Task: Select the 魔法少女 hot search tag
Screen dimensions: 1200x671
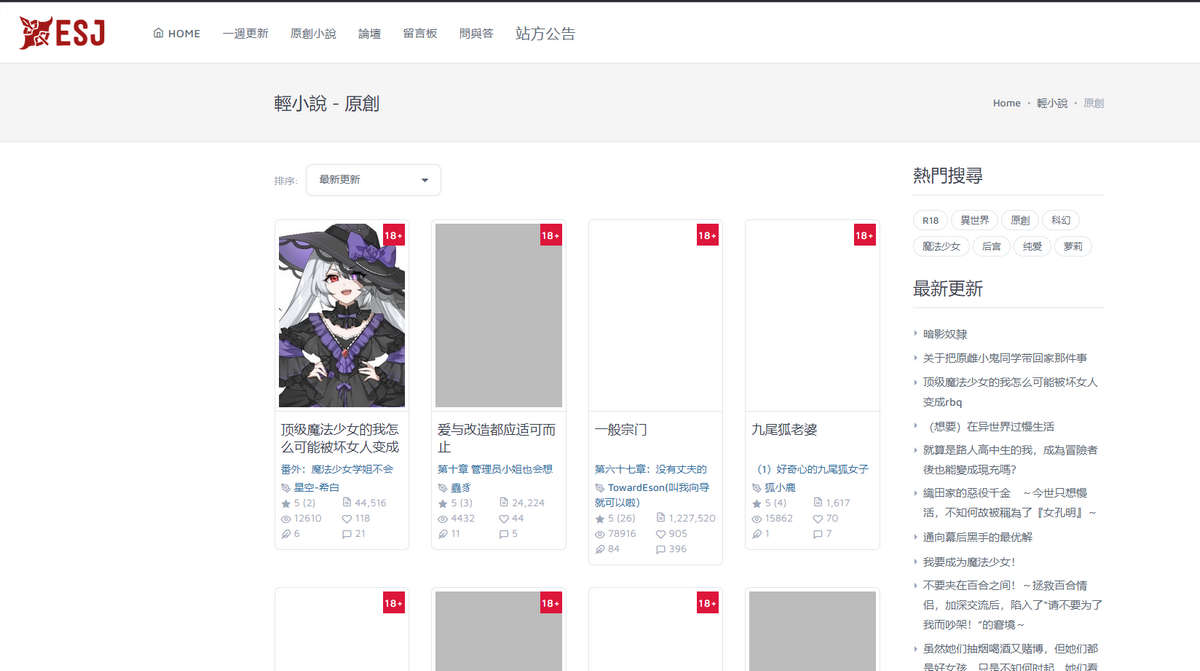Action: (x=941, y=246)
